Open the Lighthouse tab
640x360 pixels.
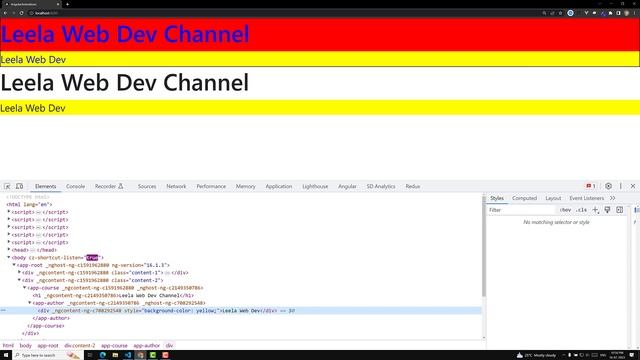[315, 186]
